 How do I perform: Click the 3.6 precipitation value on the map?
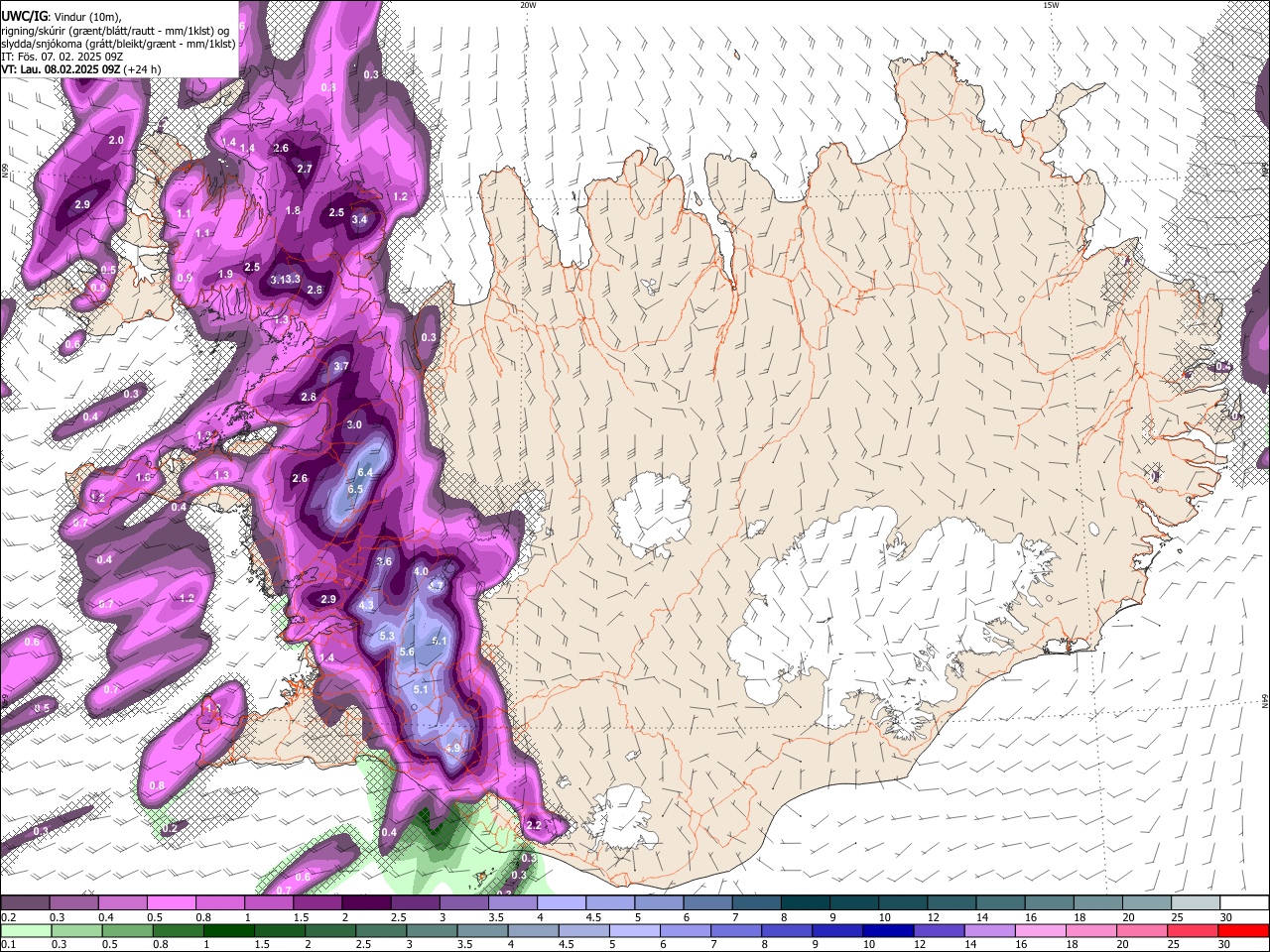coord(385,561)
